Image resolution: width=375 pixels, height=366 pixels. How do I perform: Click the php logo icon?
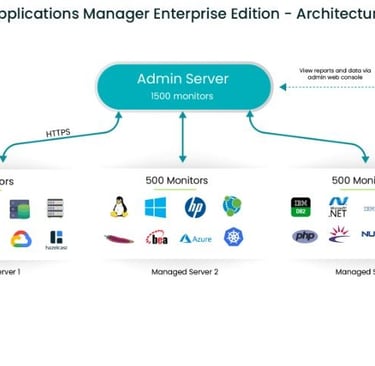(305, 236)
